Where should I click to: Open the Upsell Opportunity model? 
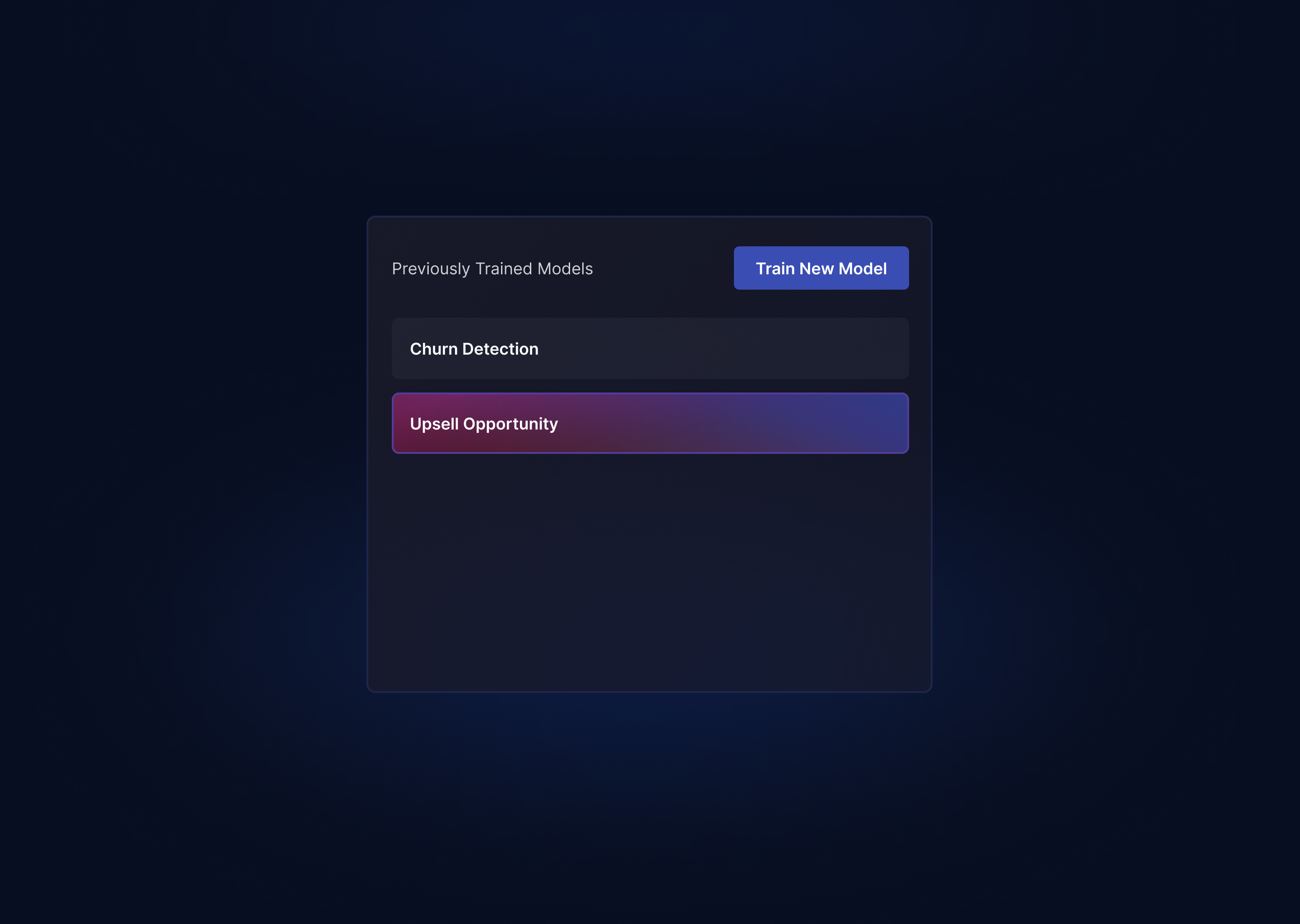[x=650, y=423]
